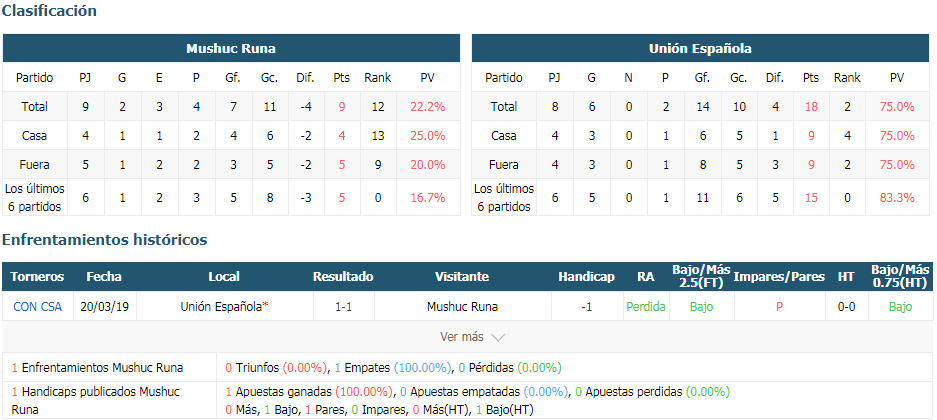The height and width of the screenshot is (420, 937).
Task: Click Unión Española local team name
Action: tap(221, 307)
